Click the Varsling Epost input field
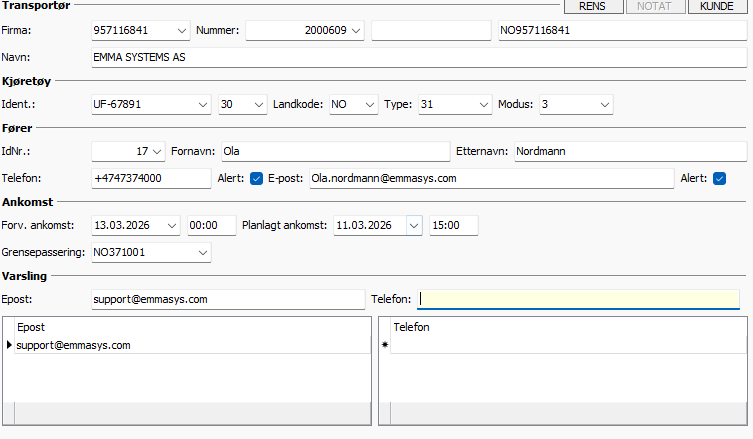Image resolution: width=753 pixels, height=439 pixels. pos(227,299)
